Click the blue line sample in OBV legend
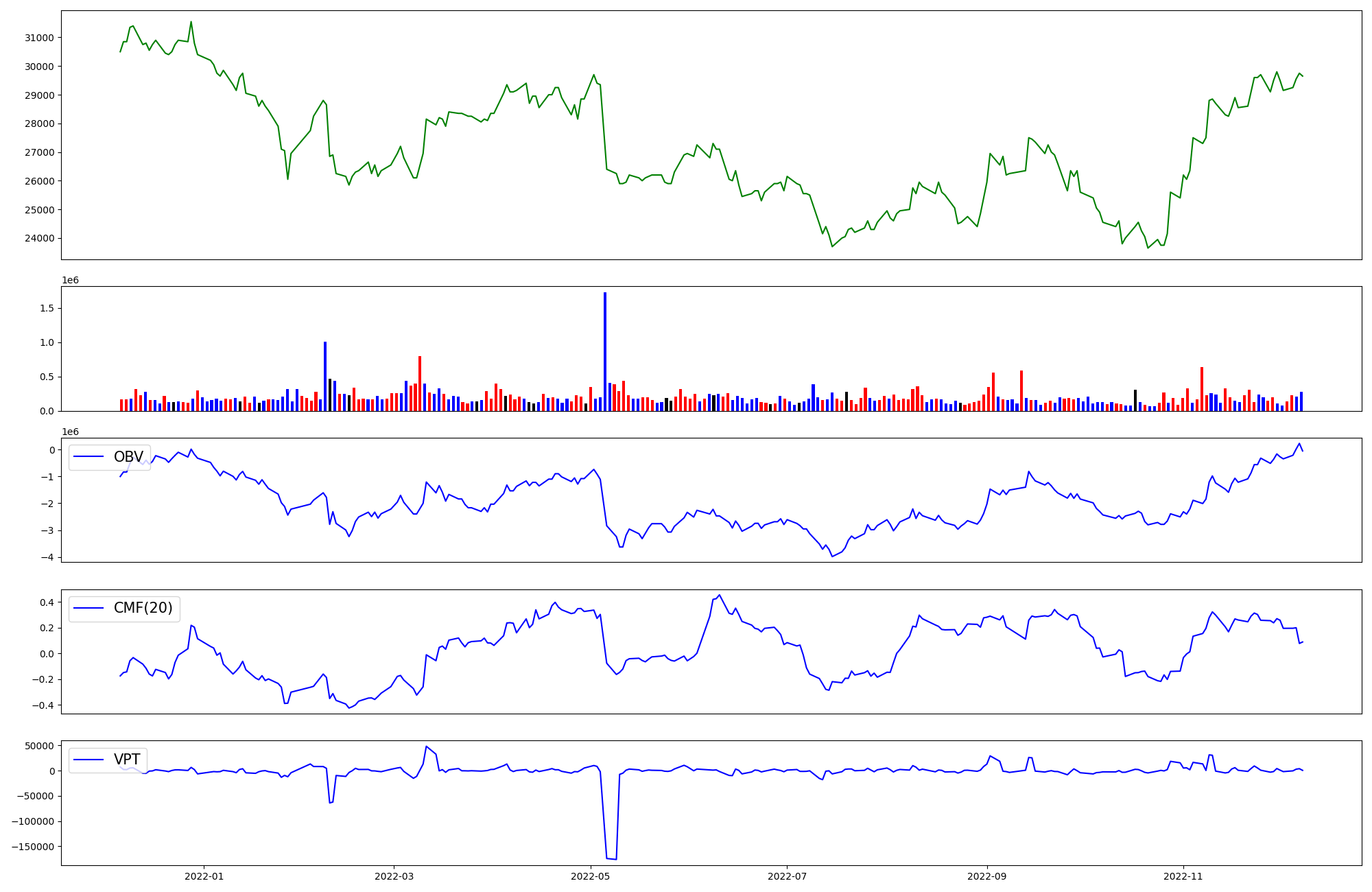This screenshot has height=892, width=1372. coord(89,457)
